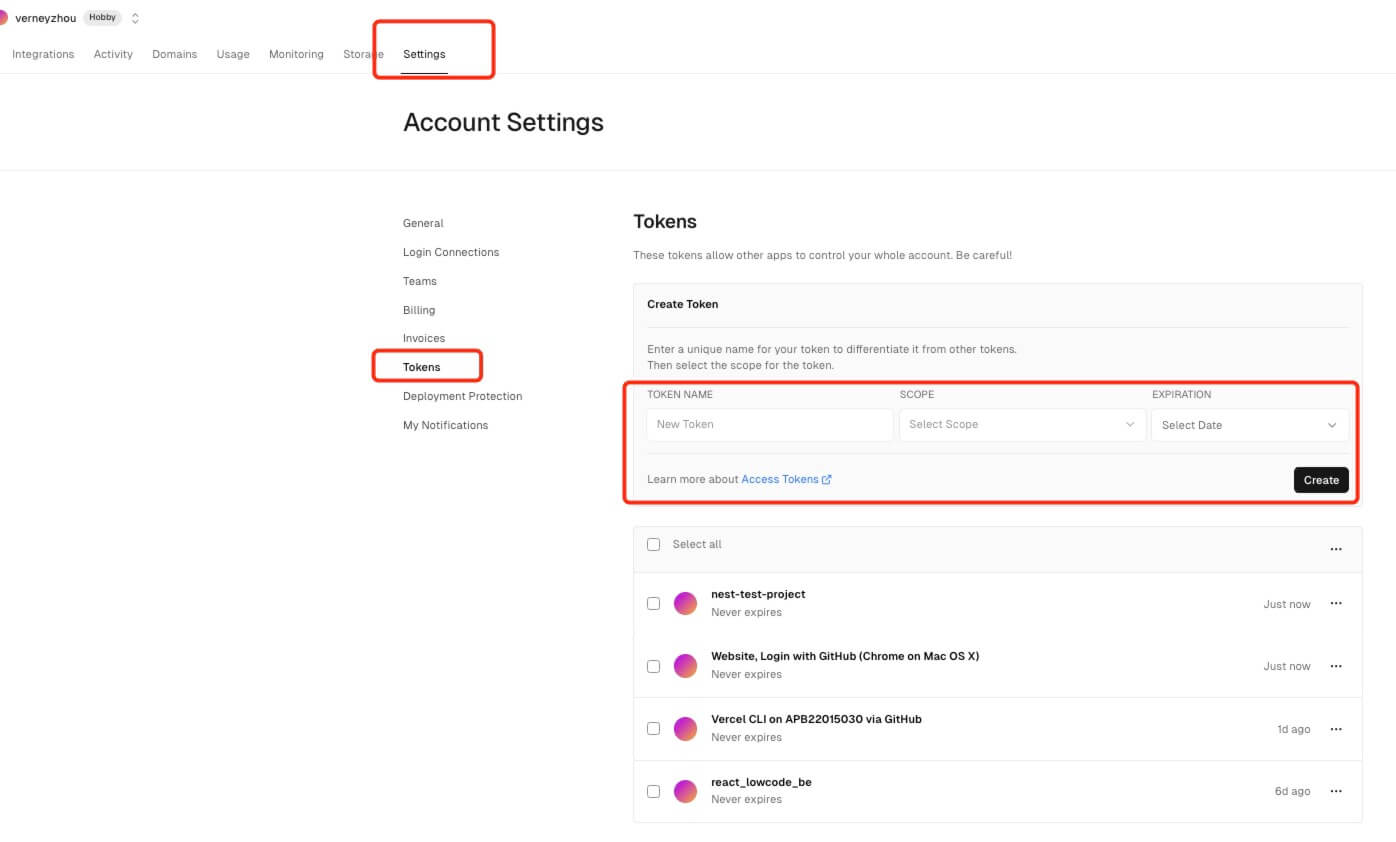The width and height of the screenshot is (1396, 842).
Task: Open options for Vercel CLI token row
Action: (1335, 729)
